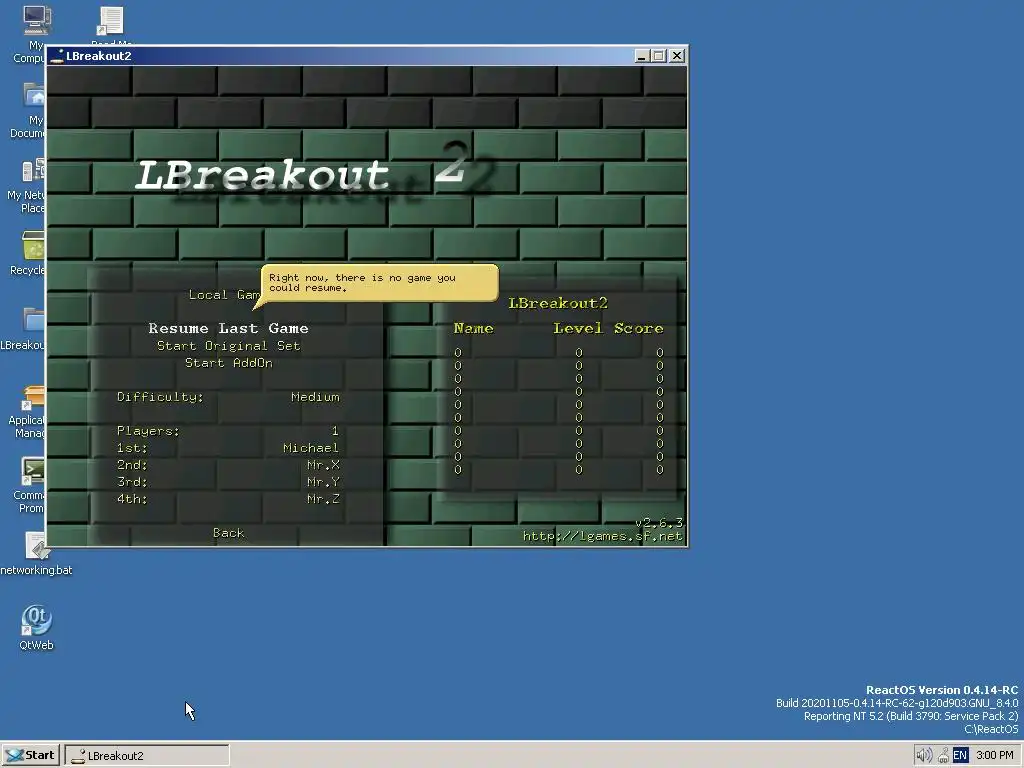This screenshot has height=768, width=1024.
Task: Click the Name column header
Action: 473,328
